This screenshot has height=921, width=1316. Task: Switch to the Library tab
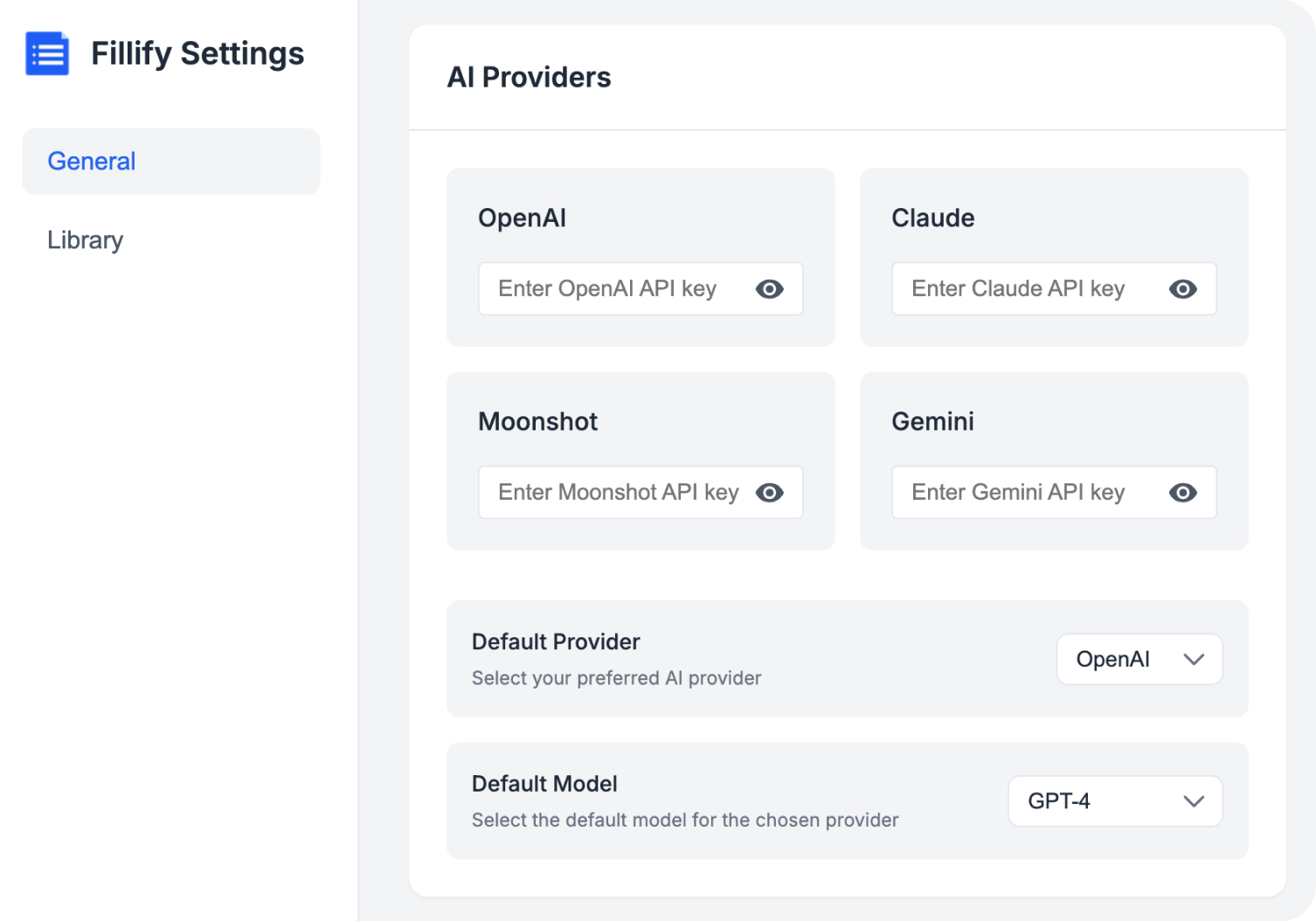[x=85, y=240]
